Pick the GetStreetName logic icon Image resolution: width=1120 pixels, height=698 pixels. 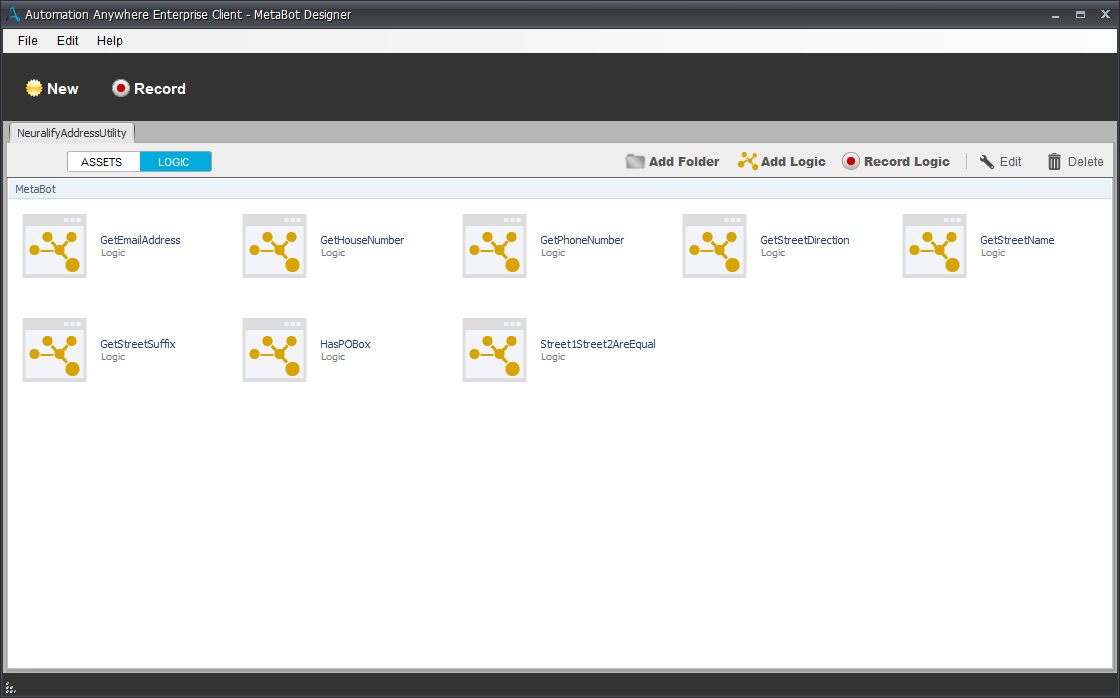[x=935, y=246]
